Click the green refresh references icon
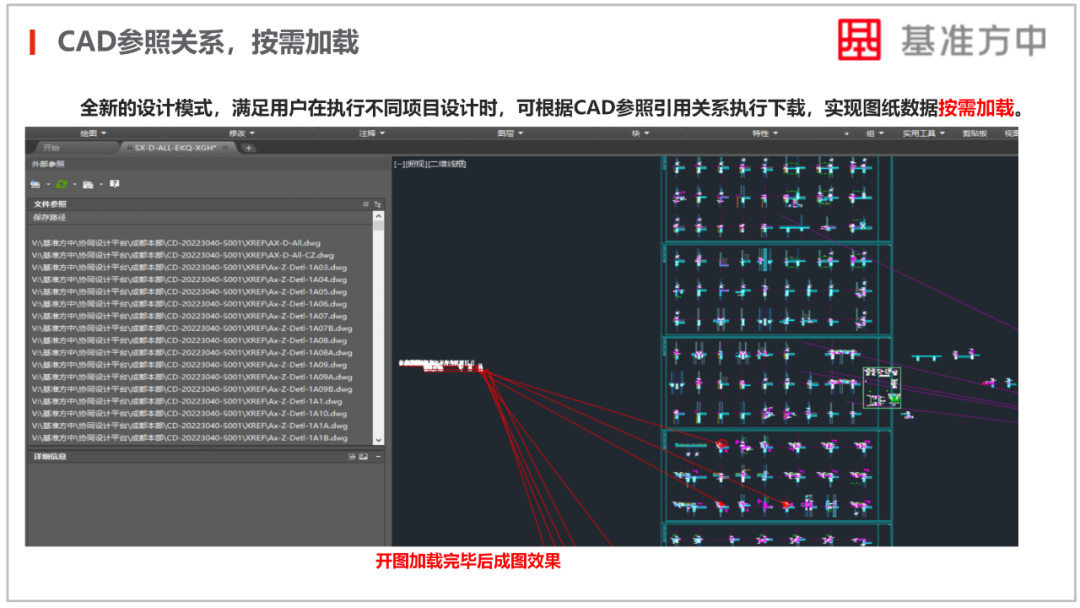This screenshot has height=608, width=1080. [62, 184]
